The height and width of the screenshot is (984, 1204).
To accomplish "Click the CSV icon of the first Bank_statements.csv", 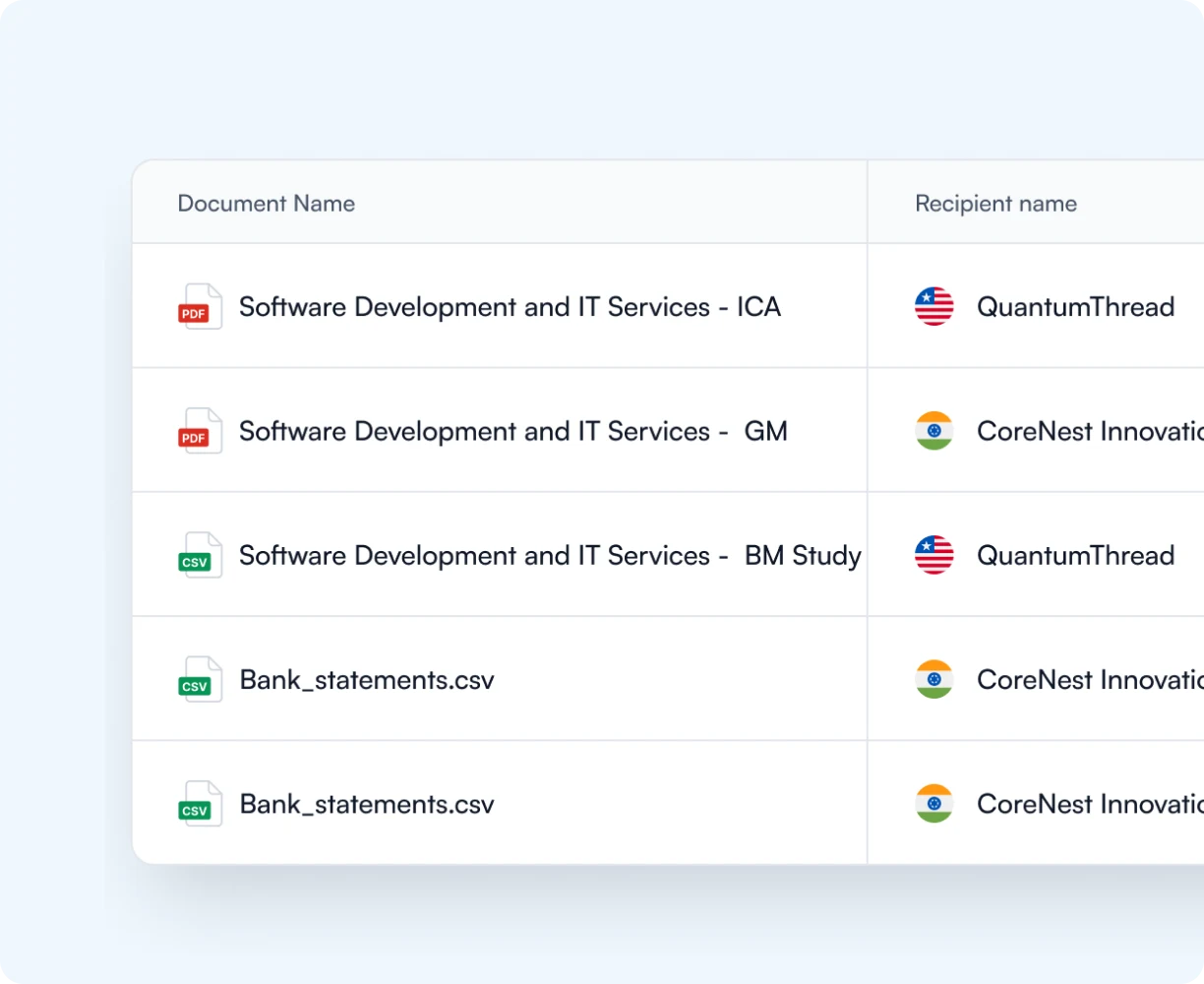I will tap(199, 679).
